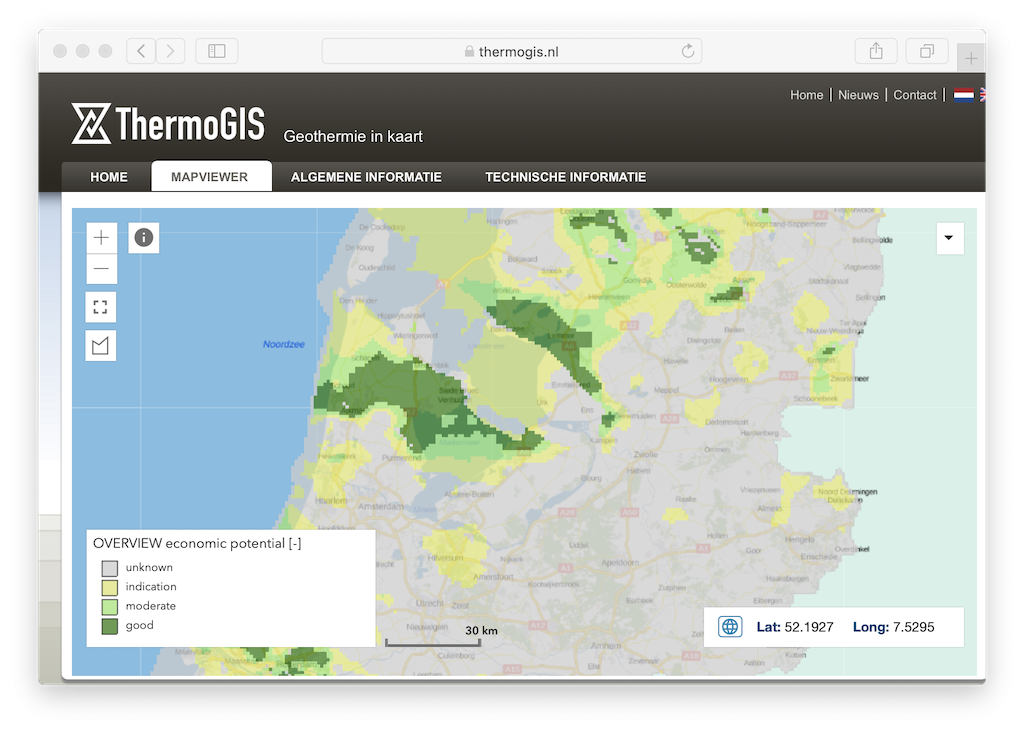Open the map info button

pyautogui.click(x=144, y=238)
